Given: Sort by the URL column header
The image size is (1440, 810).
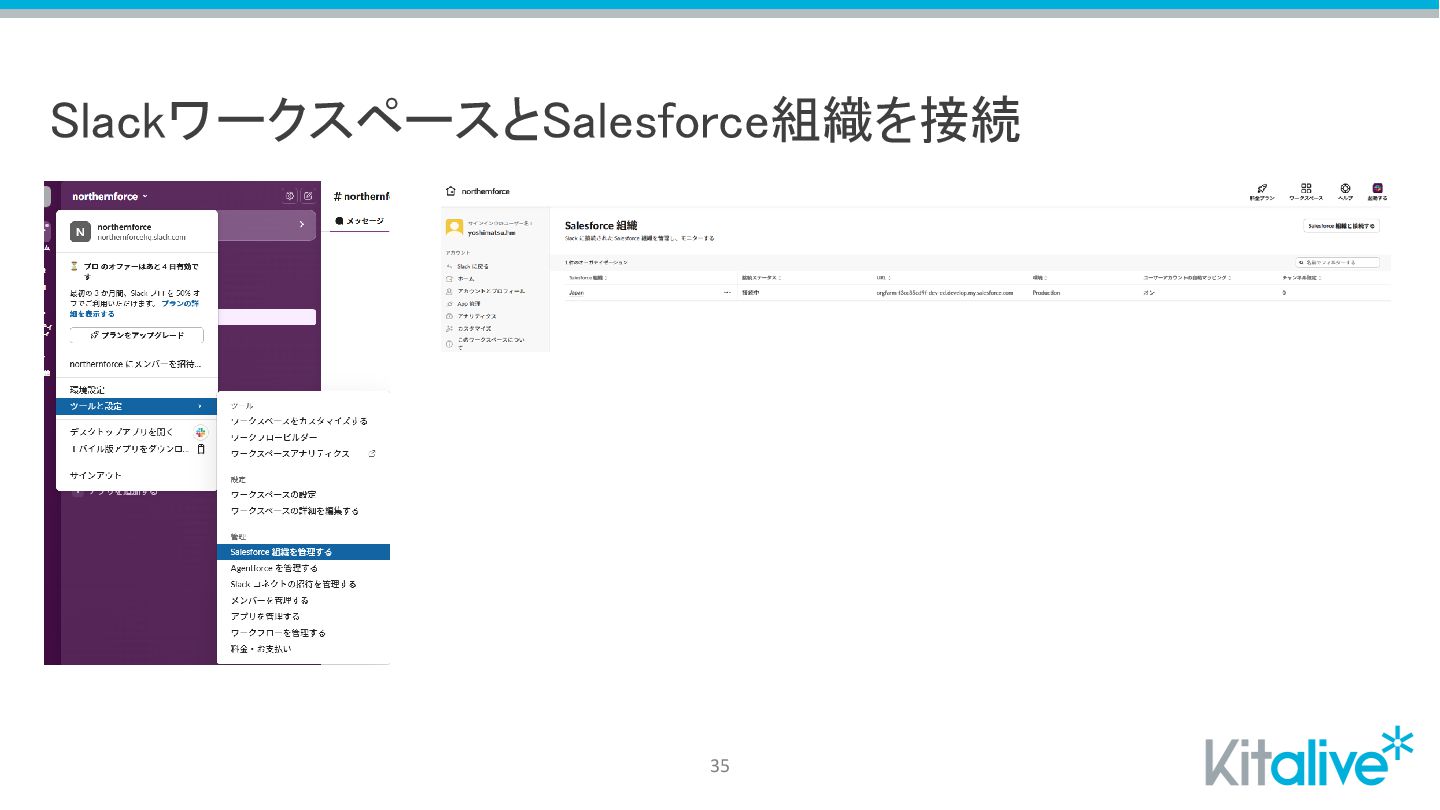Looking at the screenshot, I should point(883,277).
